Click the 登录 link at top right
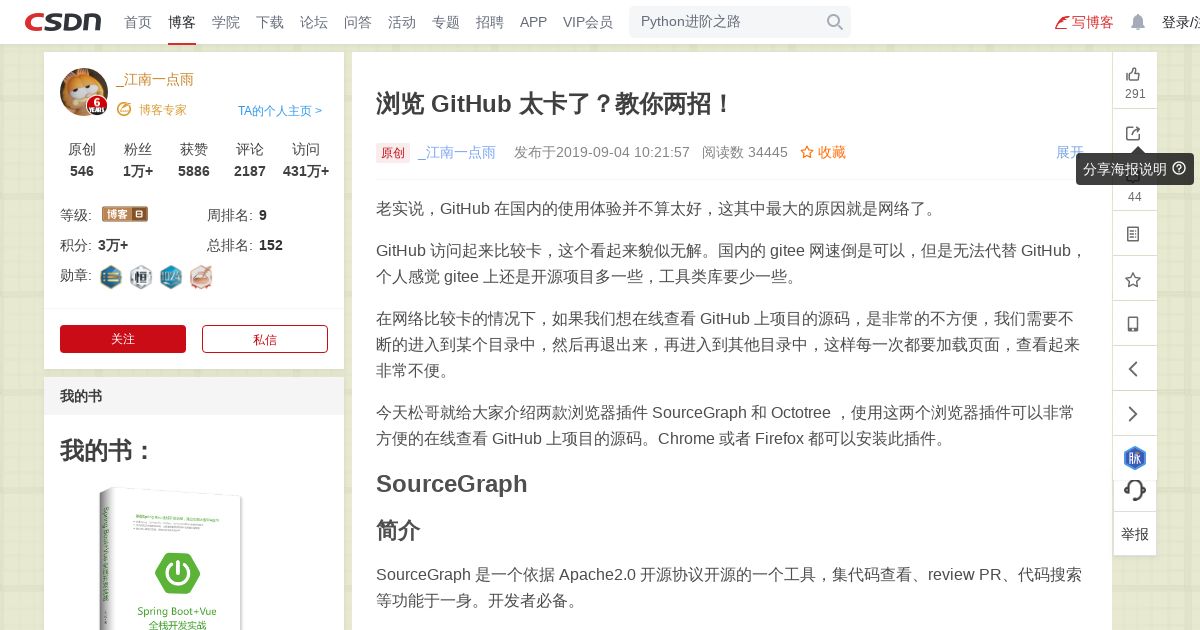This screenshot has height=630, width=1200. 1175,22
